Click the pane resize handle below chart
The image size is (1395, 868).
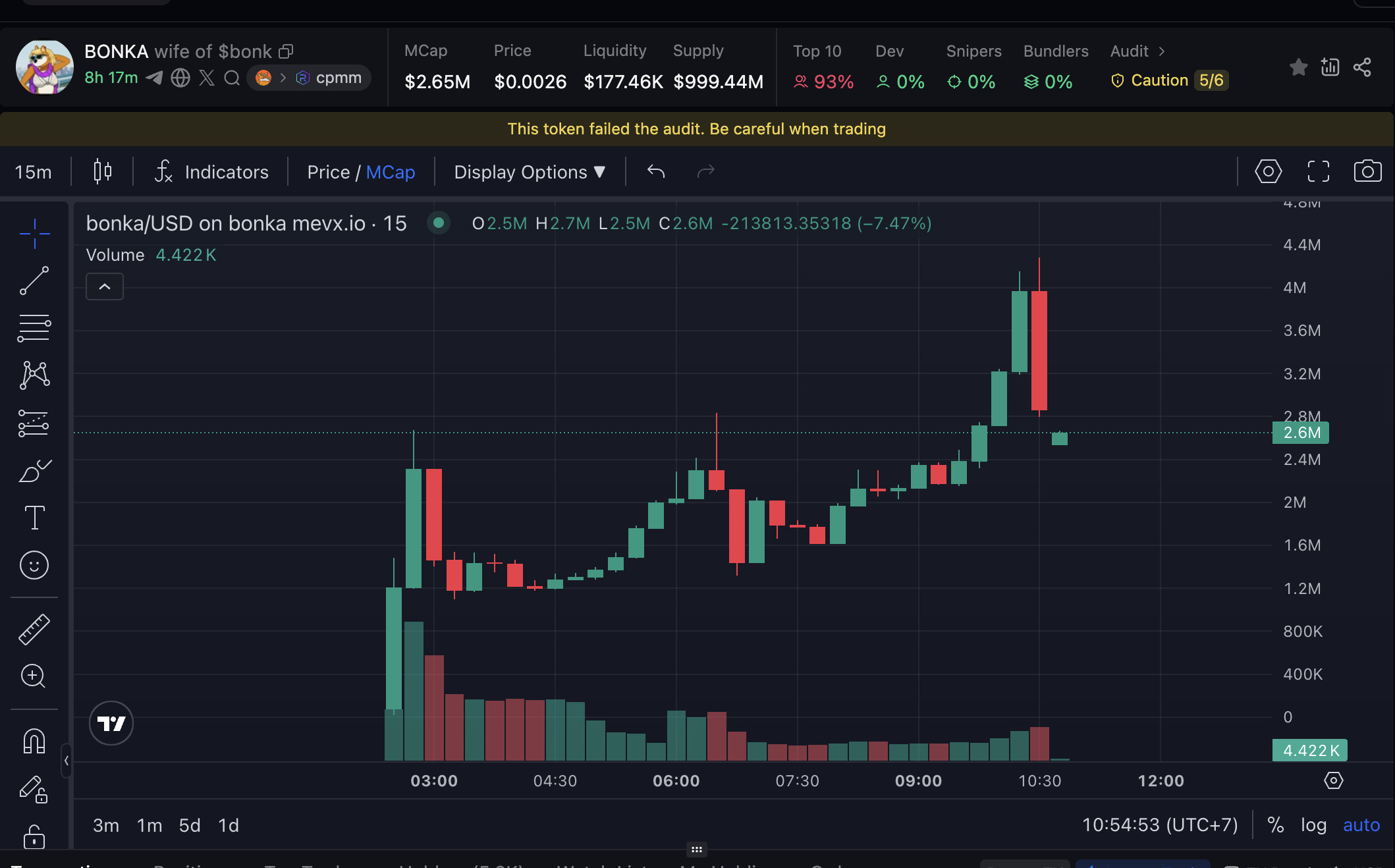tap(697, 850)
